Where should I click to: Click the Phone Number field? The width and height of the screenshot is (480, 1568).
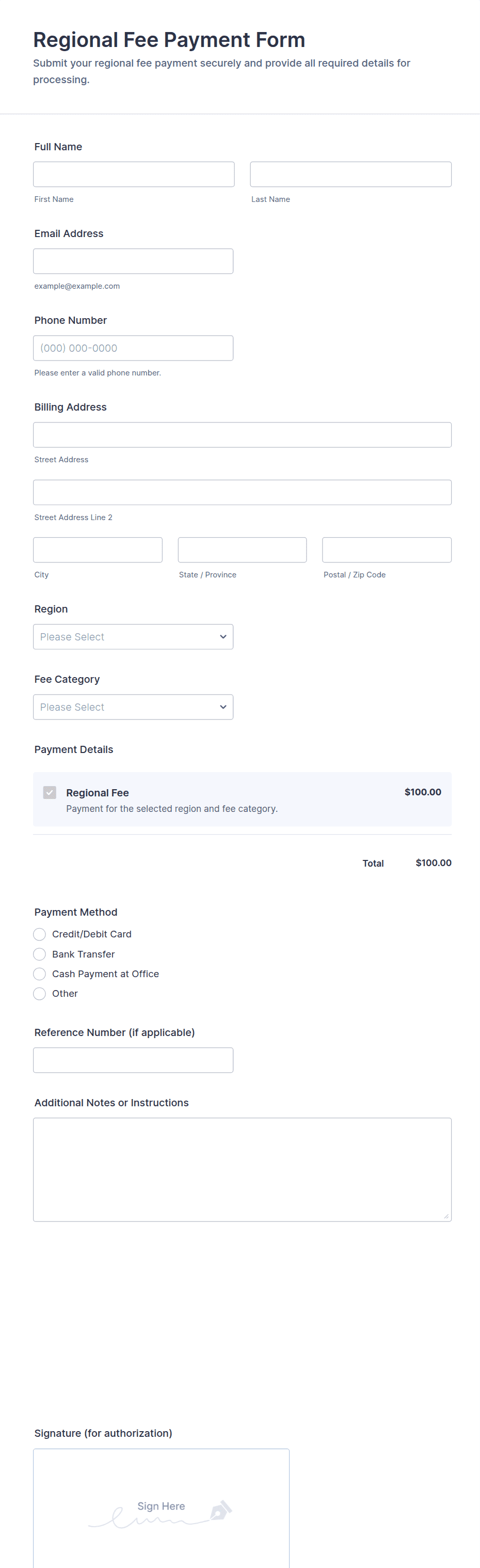133,348
